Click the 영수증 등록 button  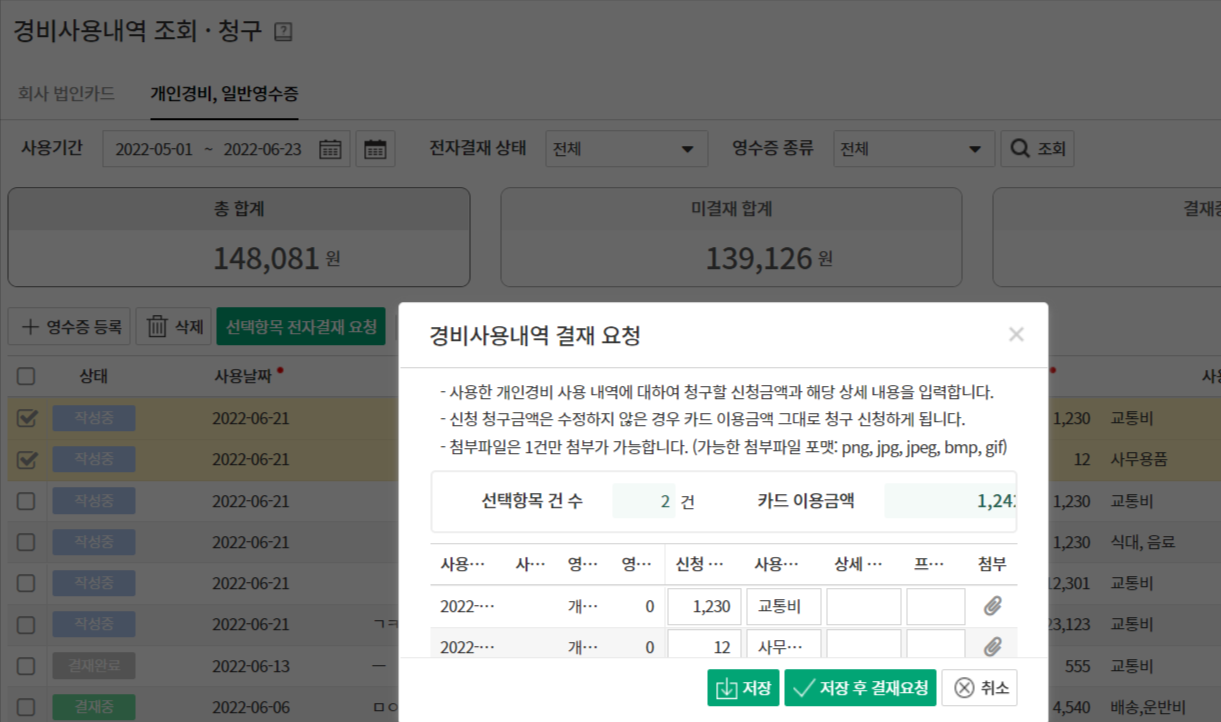(x=68, y=324)
